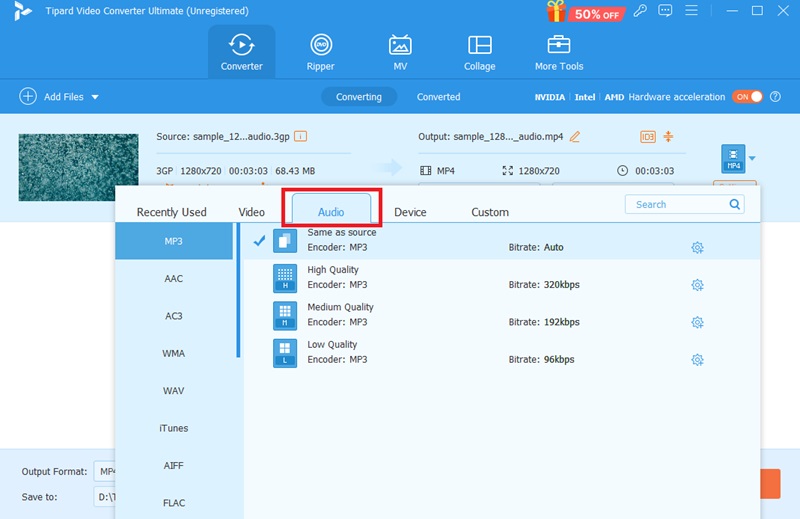Viewport: 800px width, 519px height.
Task: Open the Converter module
Action: [241, 52]
